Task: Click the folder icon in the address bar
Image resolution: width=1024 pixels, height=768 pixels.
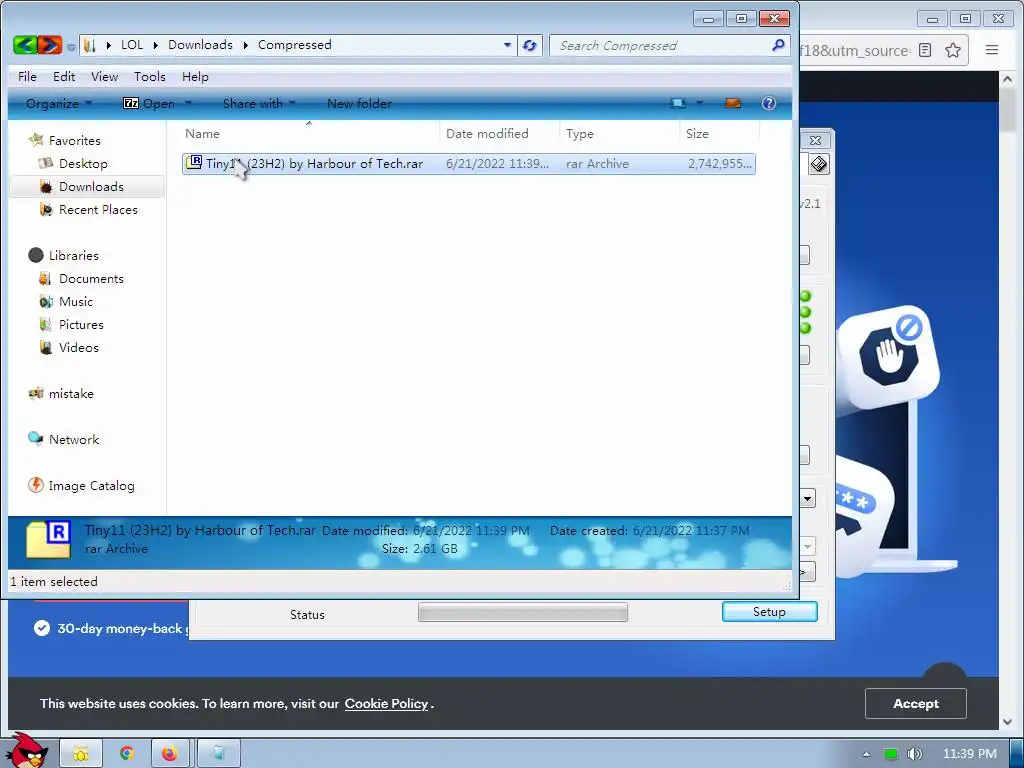Action: point(90,45)
